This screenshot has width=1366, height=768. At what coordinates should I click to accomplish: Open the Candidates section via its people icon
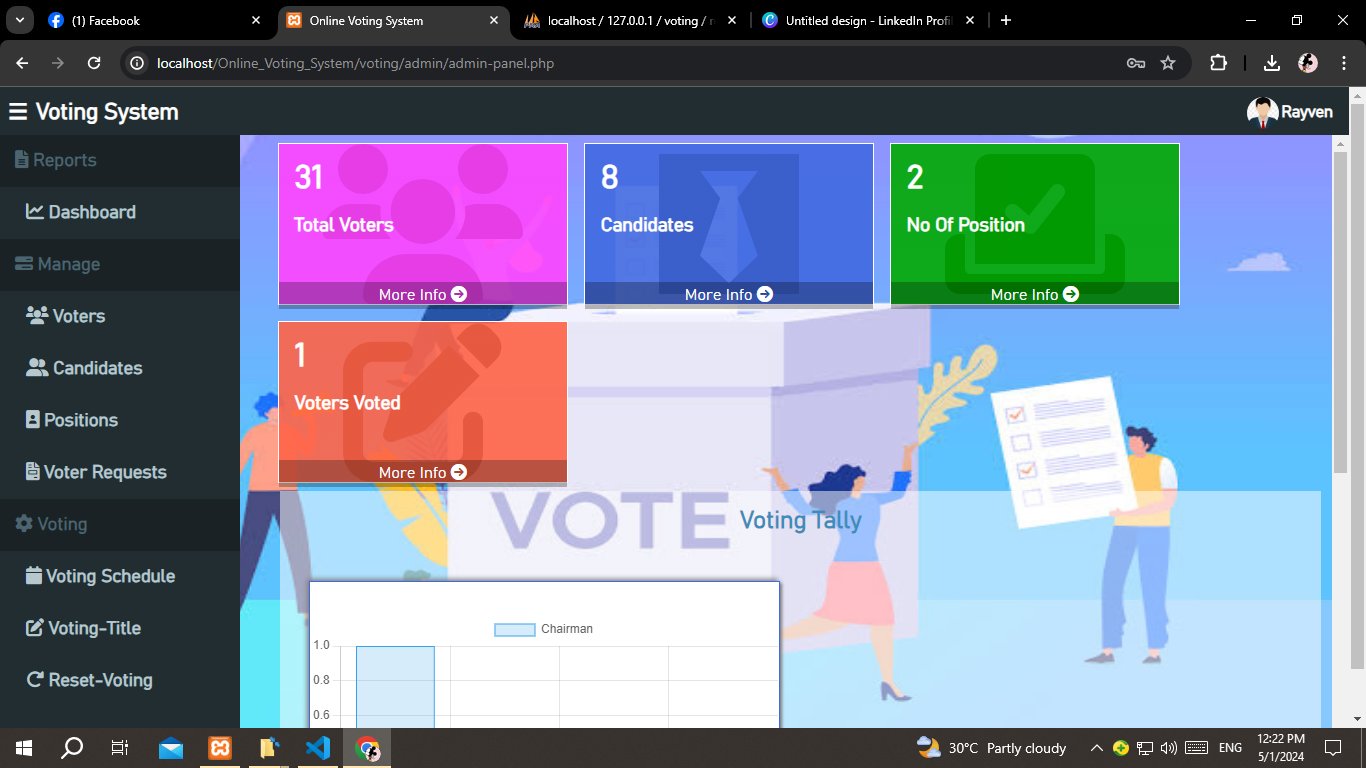[x=37, y=368]
